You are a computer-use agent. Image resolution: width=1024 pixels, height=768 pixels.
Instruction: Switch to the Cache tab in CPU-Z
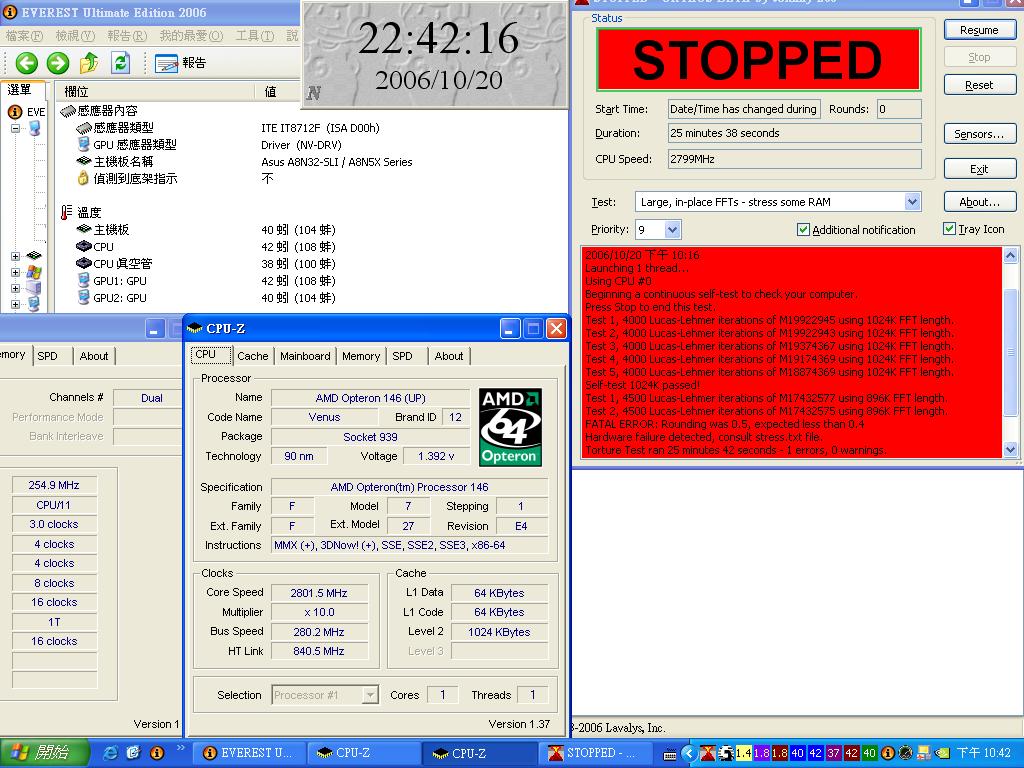click(253, 356)
